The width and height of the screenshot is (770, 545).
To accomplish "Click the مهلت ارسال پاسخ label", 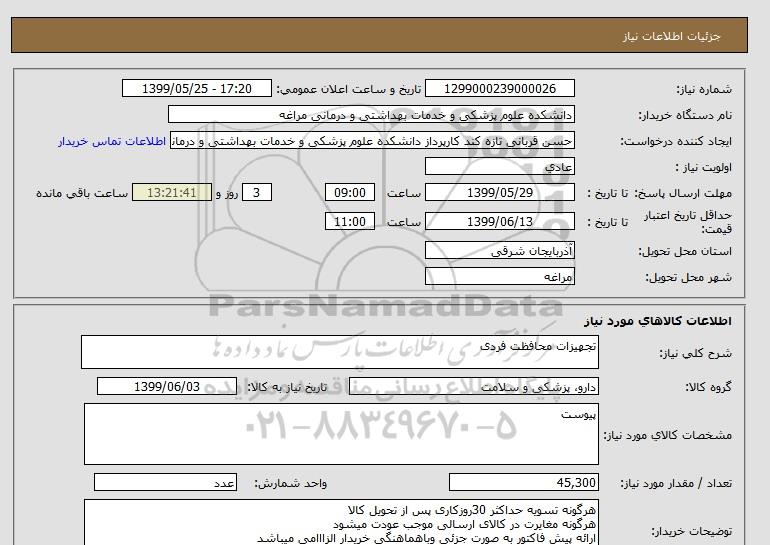I will [x=683, y=193].
